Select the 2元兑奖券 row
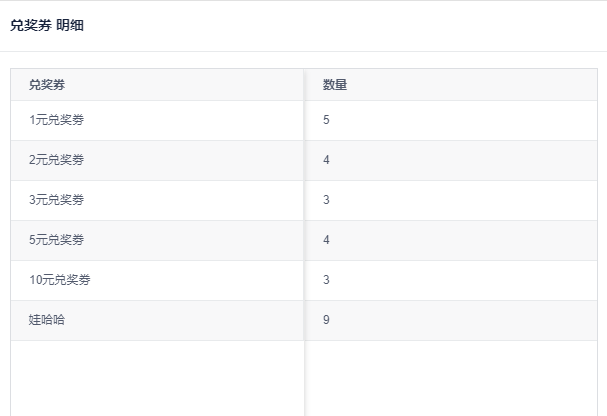This screenshot has height=416, width=607. [304, 160]
